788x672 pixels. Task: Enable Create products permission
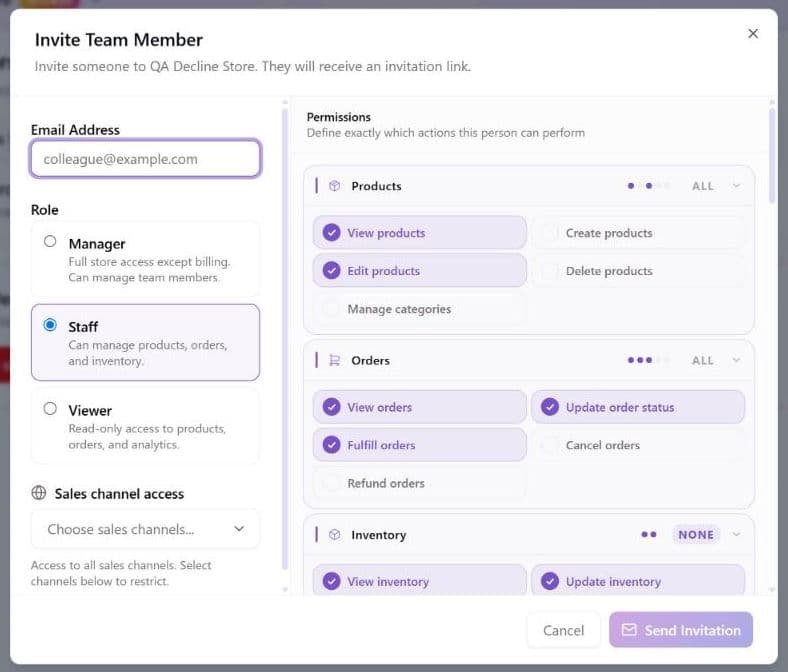tap(638, 233)
